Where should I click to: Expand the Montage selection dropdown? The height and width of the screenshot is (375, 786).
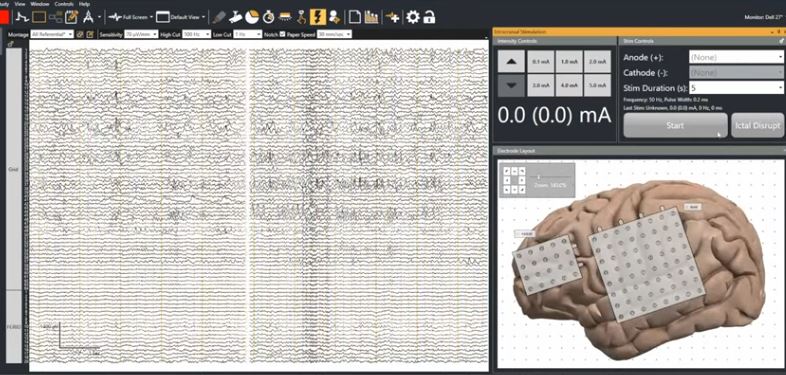[x=52, y=34]
